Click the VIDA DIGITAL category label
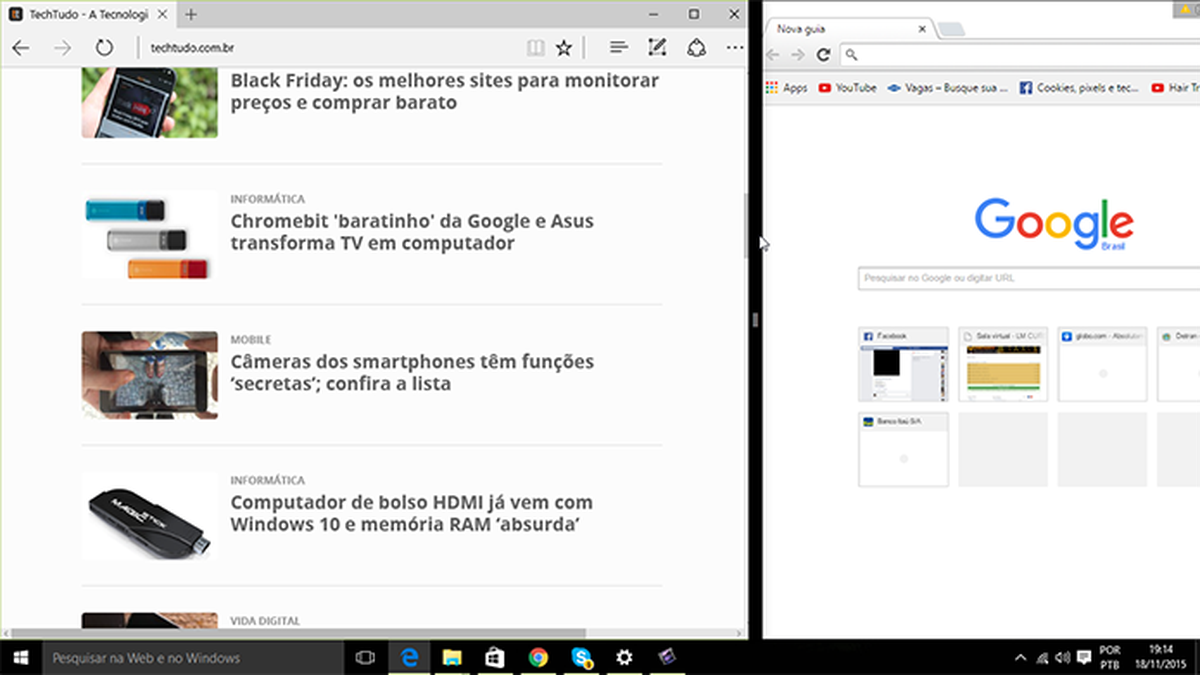Viewport: 1200px width, 675px height. pos(264,621)
